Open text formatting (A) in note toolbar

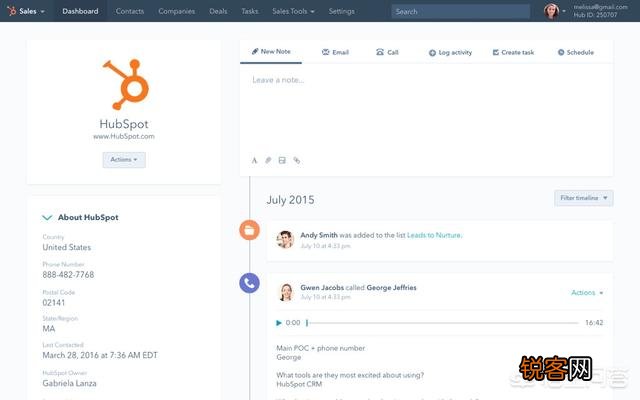[x=254, y=160]
